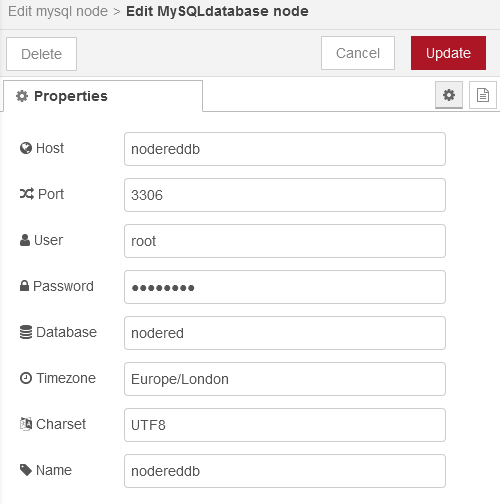Focus the Timezone field with Europe/London
500x504 pixels.
(285, 379)
